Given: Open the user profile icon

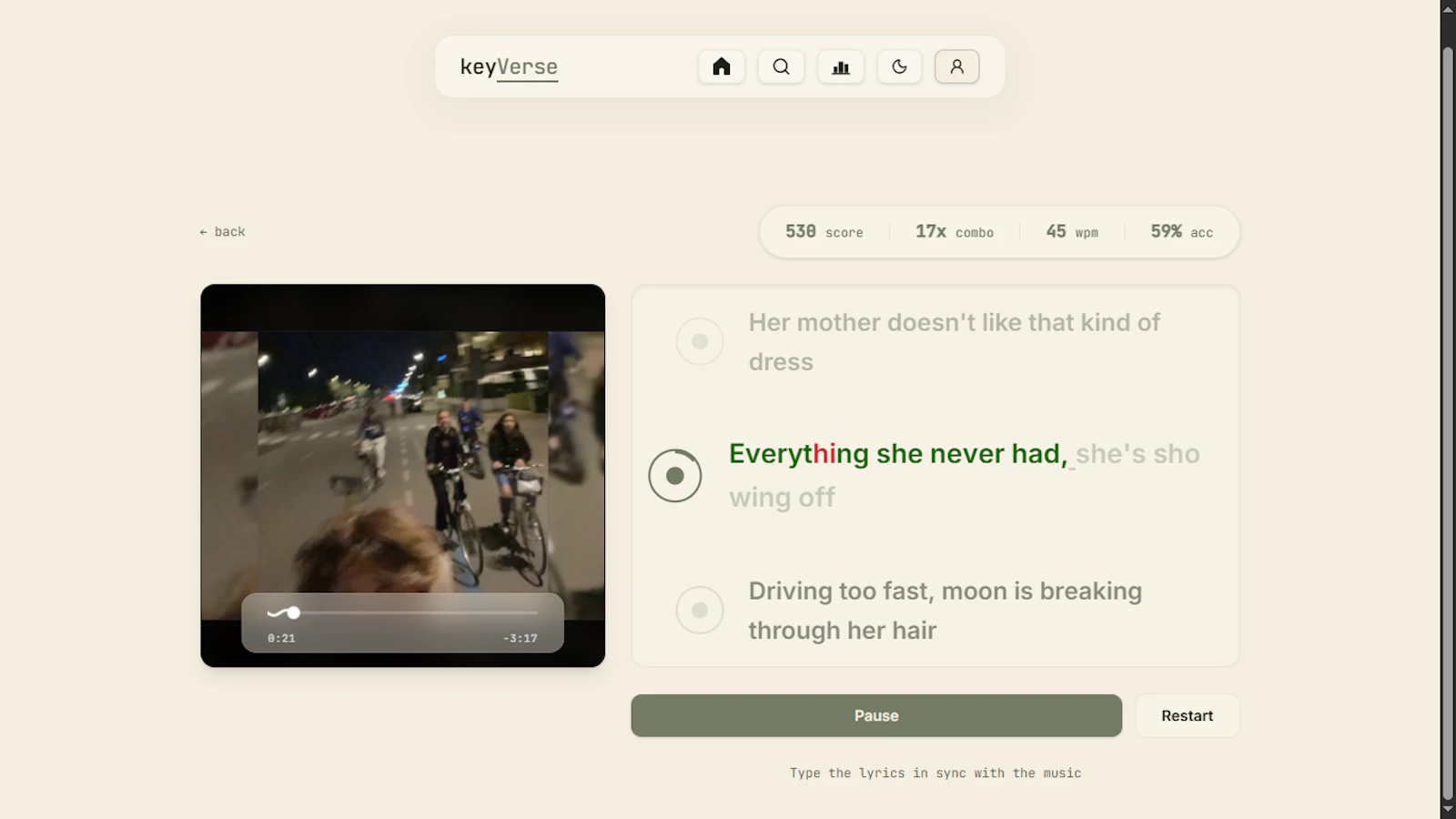Looking at the screenshot, I should tap(957, 66).
